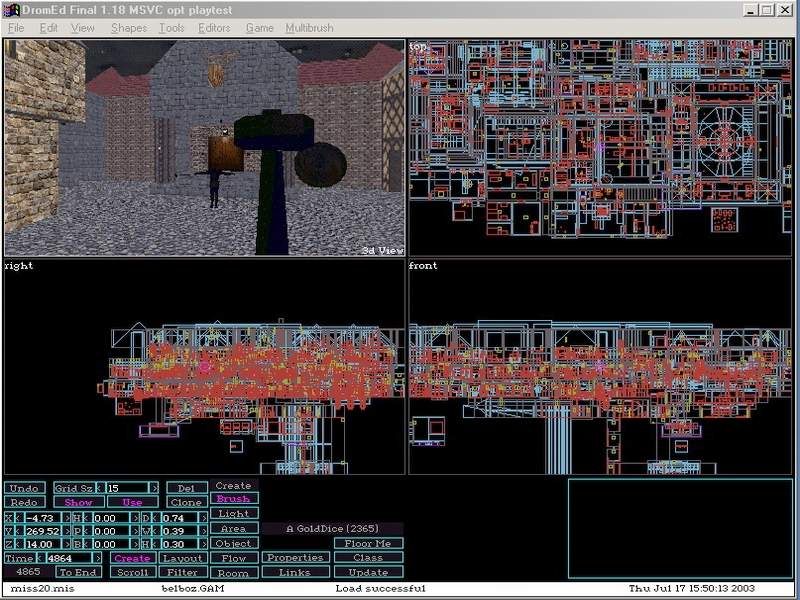800x600 pixels.
Task: Open the View menu
Action: [83, 28]
